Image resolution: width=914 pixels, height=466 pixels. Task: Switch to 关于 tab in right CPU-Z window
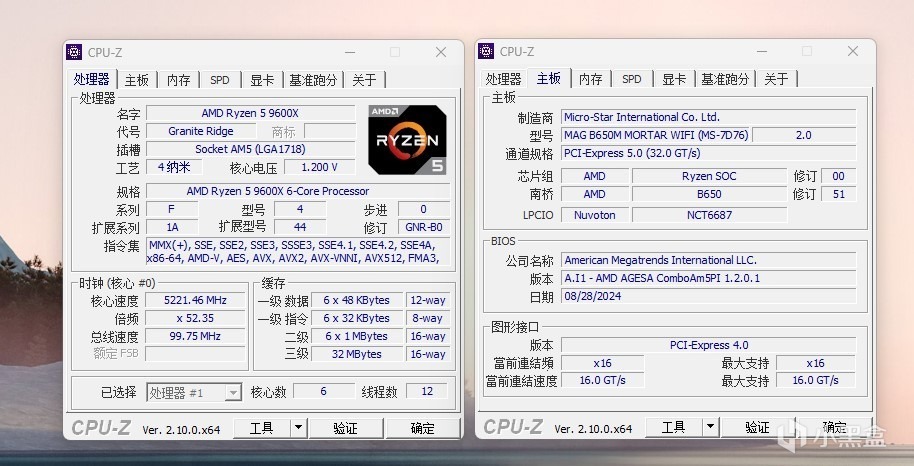(776, 79)
